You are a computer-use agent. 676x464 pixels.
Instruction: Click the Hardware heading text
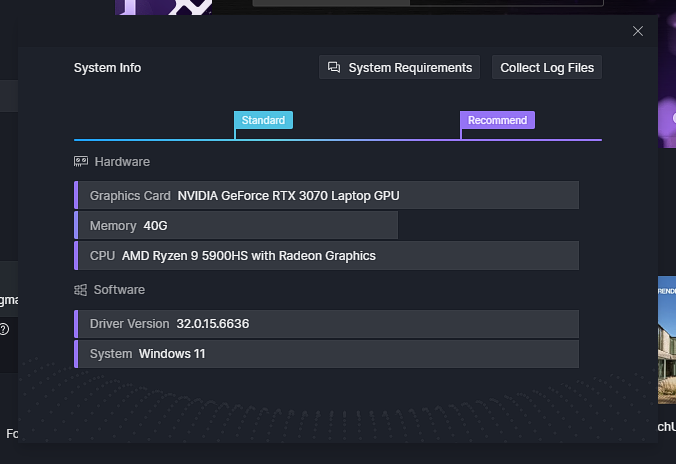click(x=122, y=162)
